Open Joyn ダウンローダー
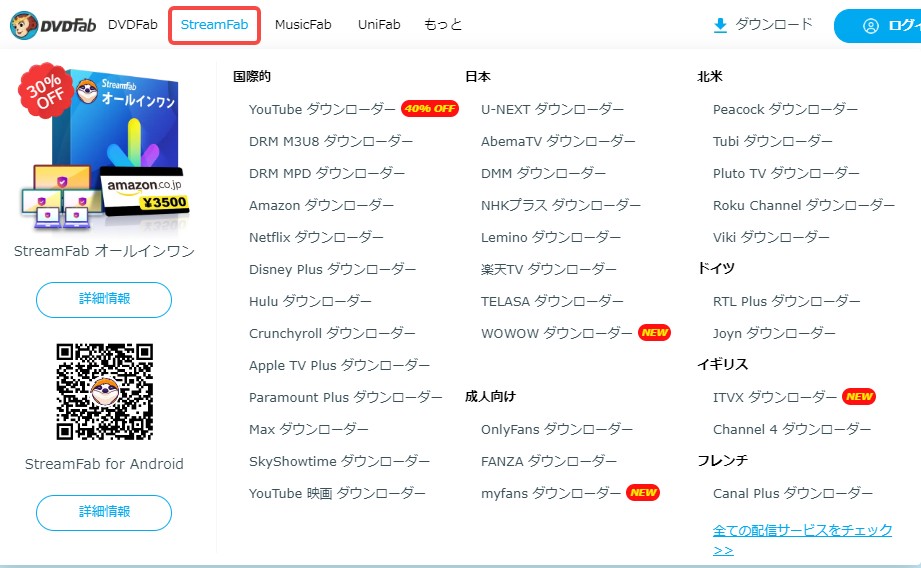Viewport: 921px width, 568px height. (774, 334)
